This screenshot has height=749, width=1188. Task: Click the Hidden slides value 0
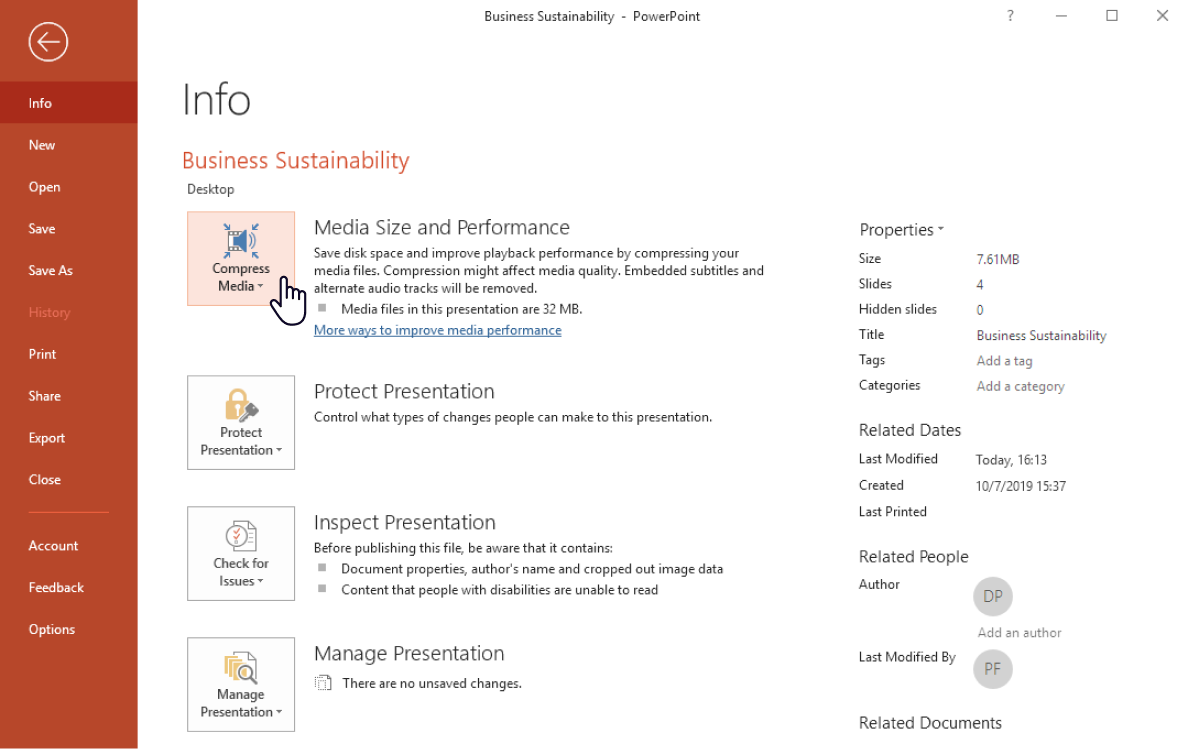click(x=980, y=310)
